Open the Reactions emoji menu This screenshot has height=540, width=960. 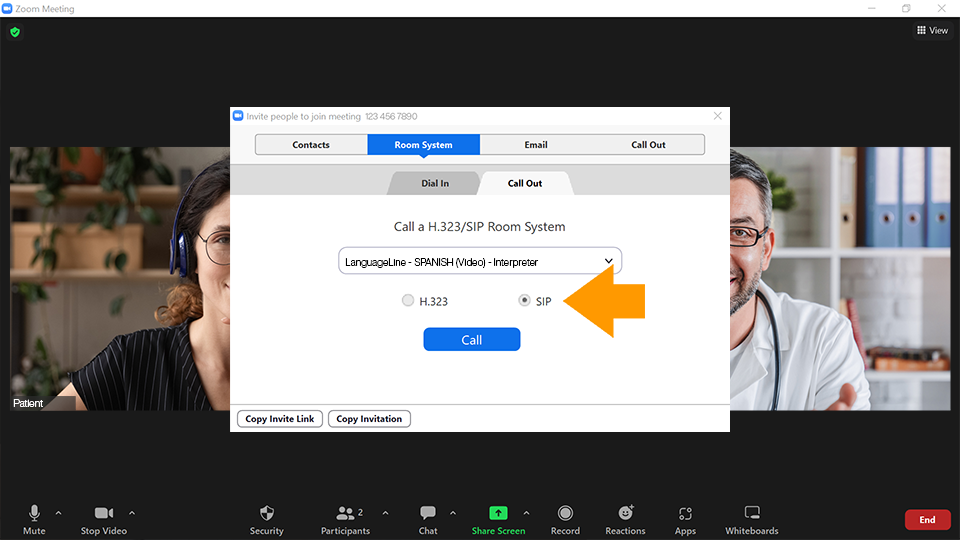pos(625,513)
